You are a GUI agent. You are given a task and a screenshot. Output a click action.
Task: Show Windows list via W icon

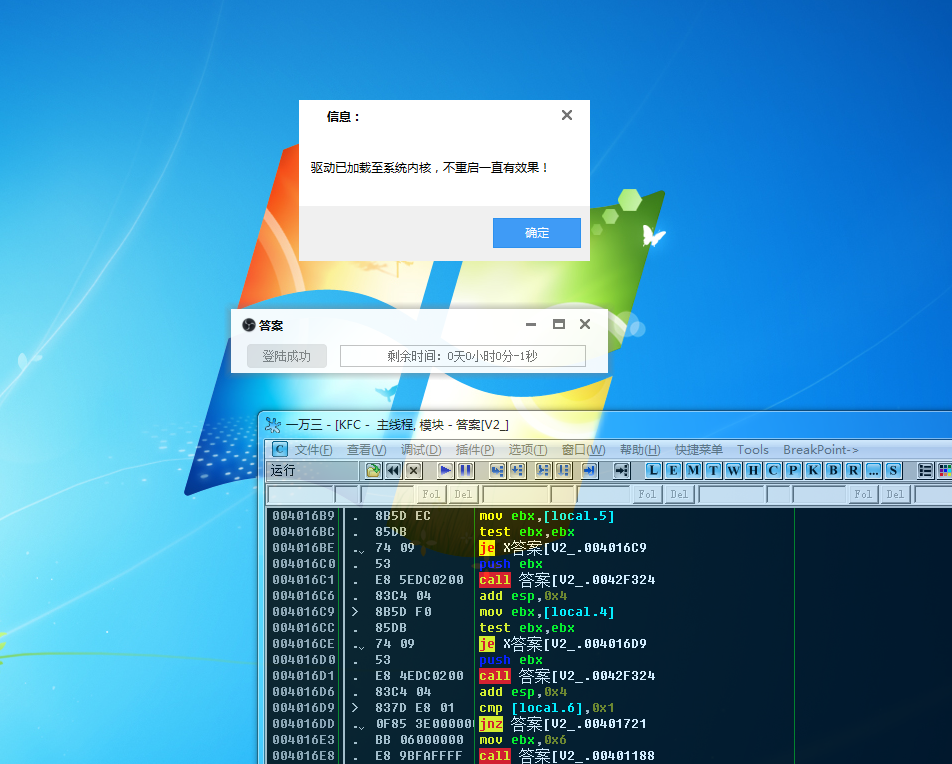click(x=733, y=470)
